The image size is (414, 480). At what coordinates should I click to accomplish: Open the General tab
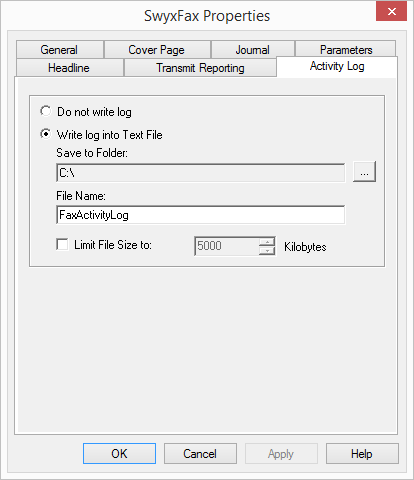tap(60, 50)
